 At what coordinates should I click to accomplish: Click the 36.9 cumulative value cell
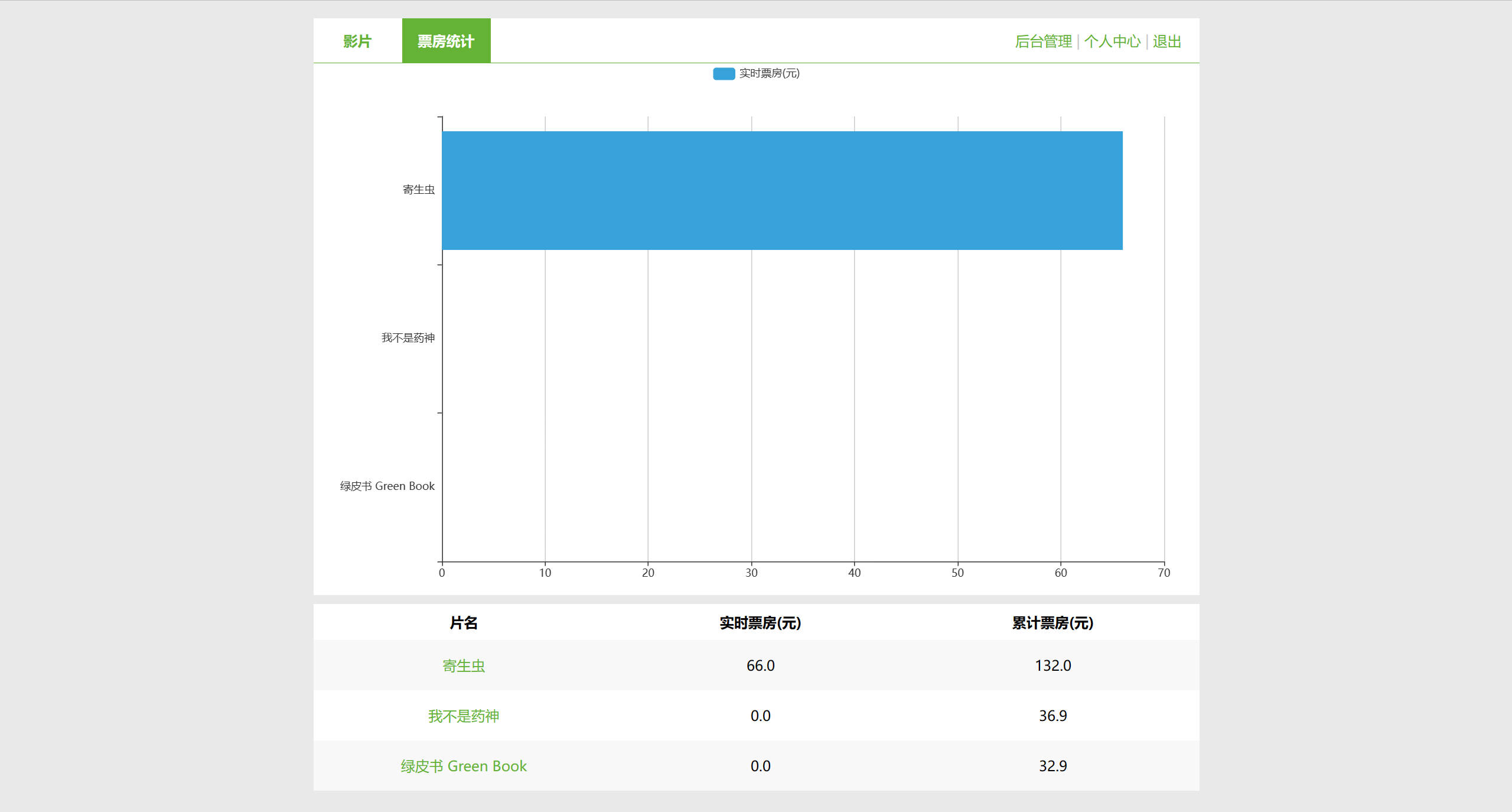[1052, 716]
